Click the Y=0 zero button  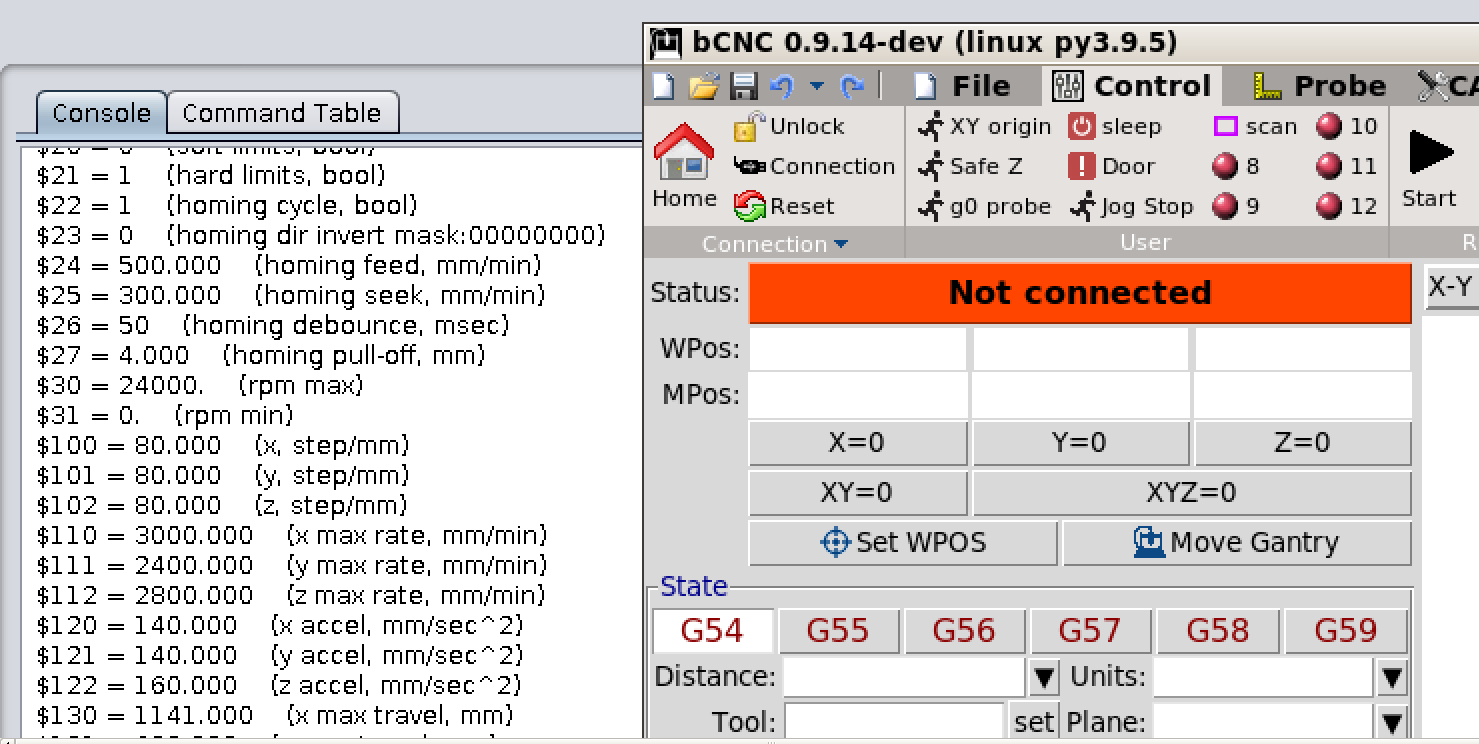pyautogui.click(x=1080, y=443)
